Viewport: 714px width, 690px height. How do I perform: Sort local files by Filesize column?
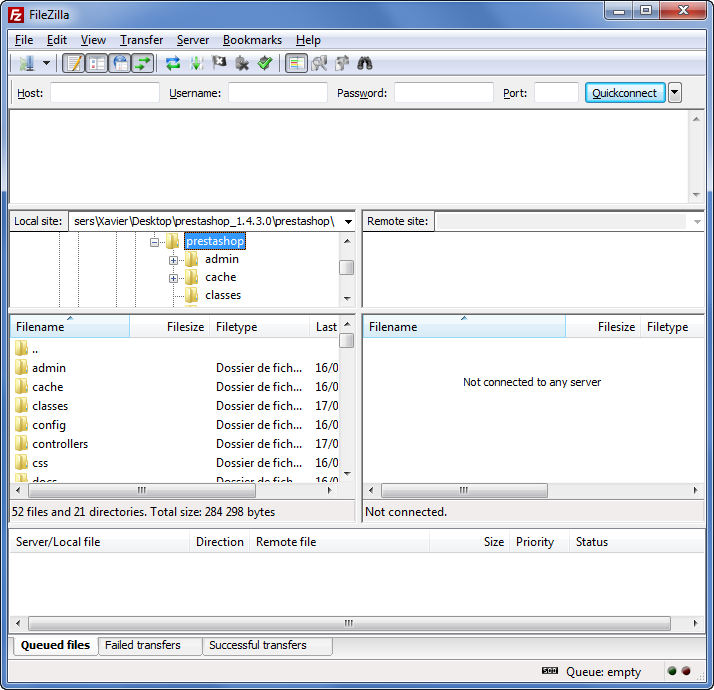(169, 327)
